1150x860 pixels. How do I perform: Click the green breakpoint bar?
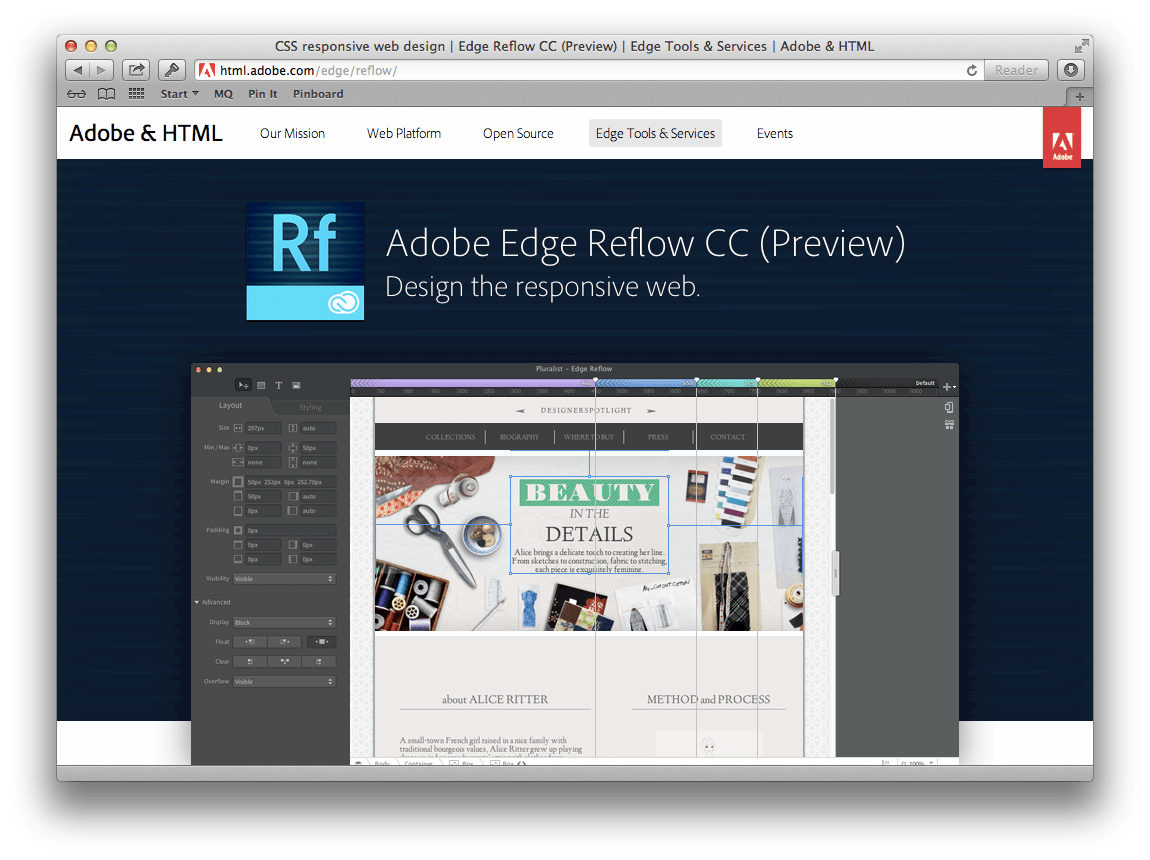coord(796,383)
